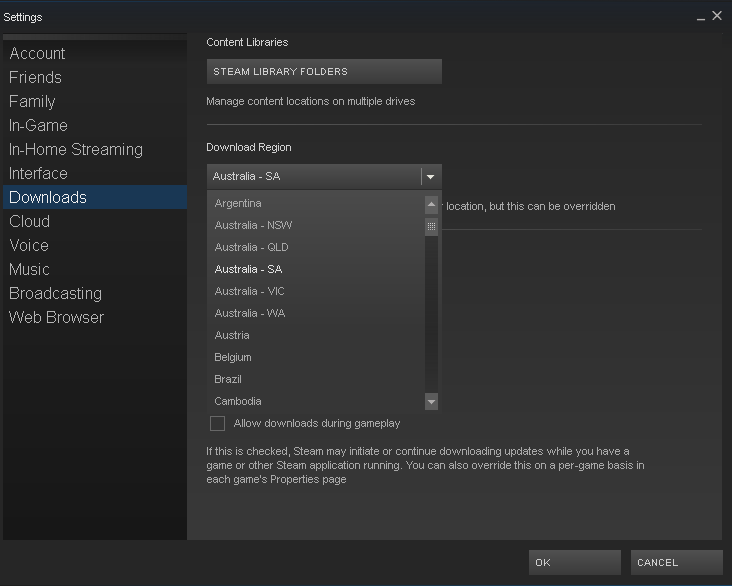This screenshot has height=586, width=732.
Task: Switch to Broadcasting settings
Action: 95,293
